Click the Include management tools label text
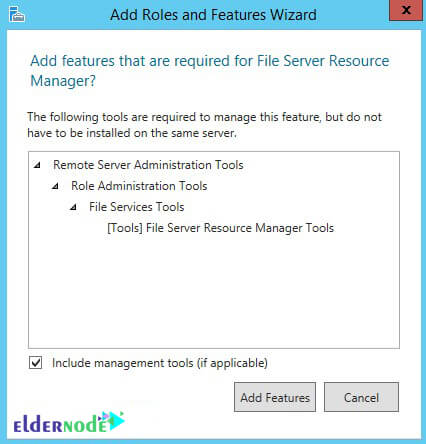 (x=160, y=363)
